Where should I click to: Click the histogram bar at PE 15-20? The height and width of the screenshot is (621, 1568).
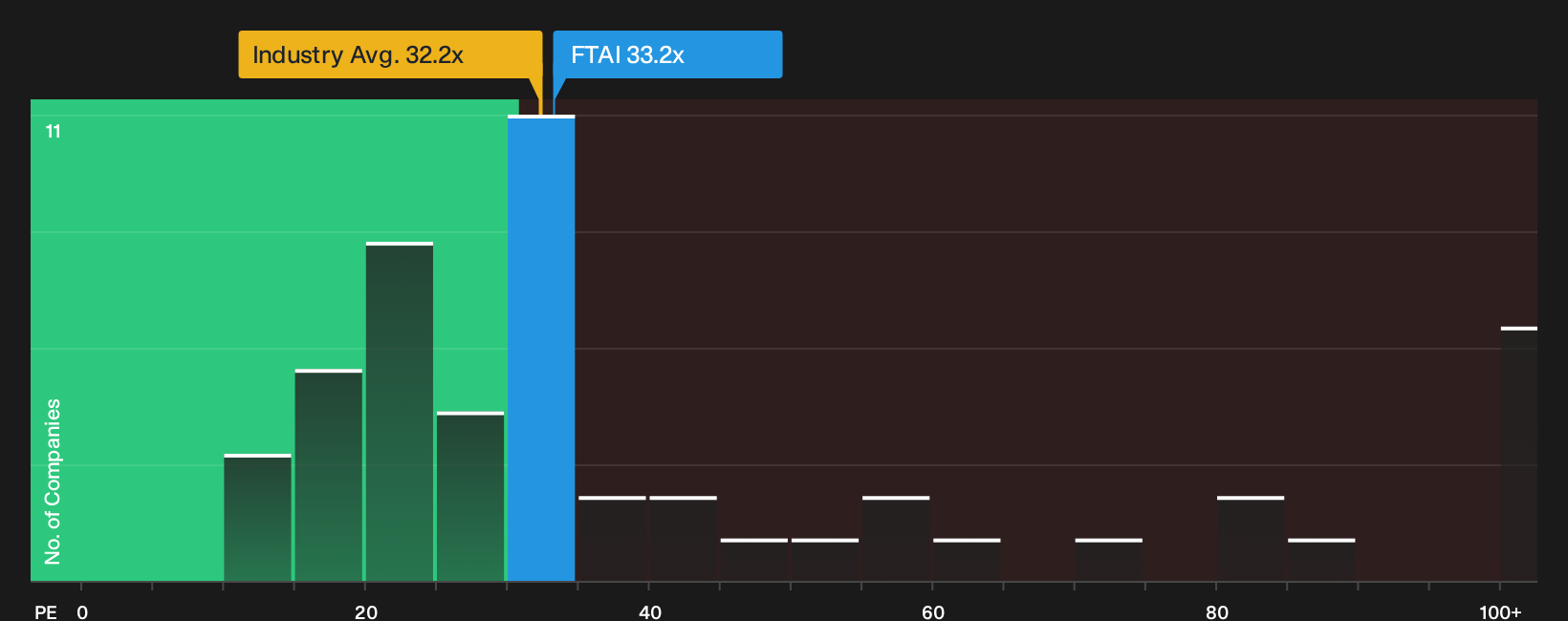click(329, 476)
